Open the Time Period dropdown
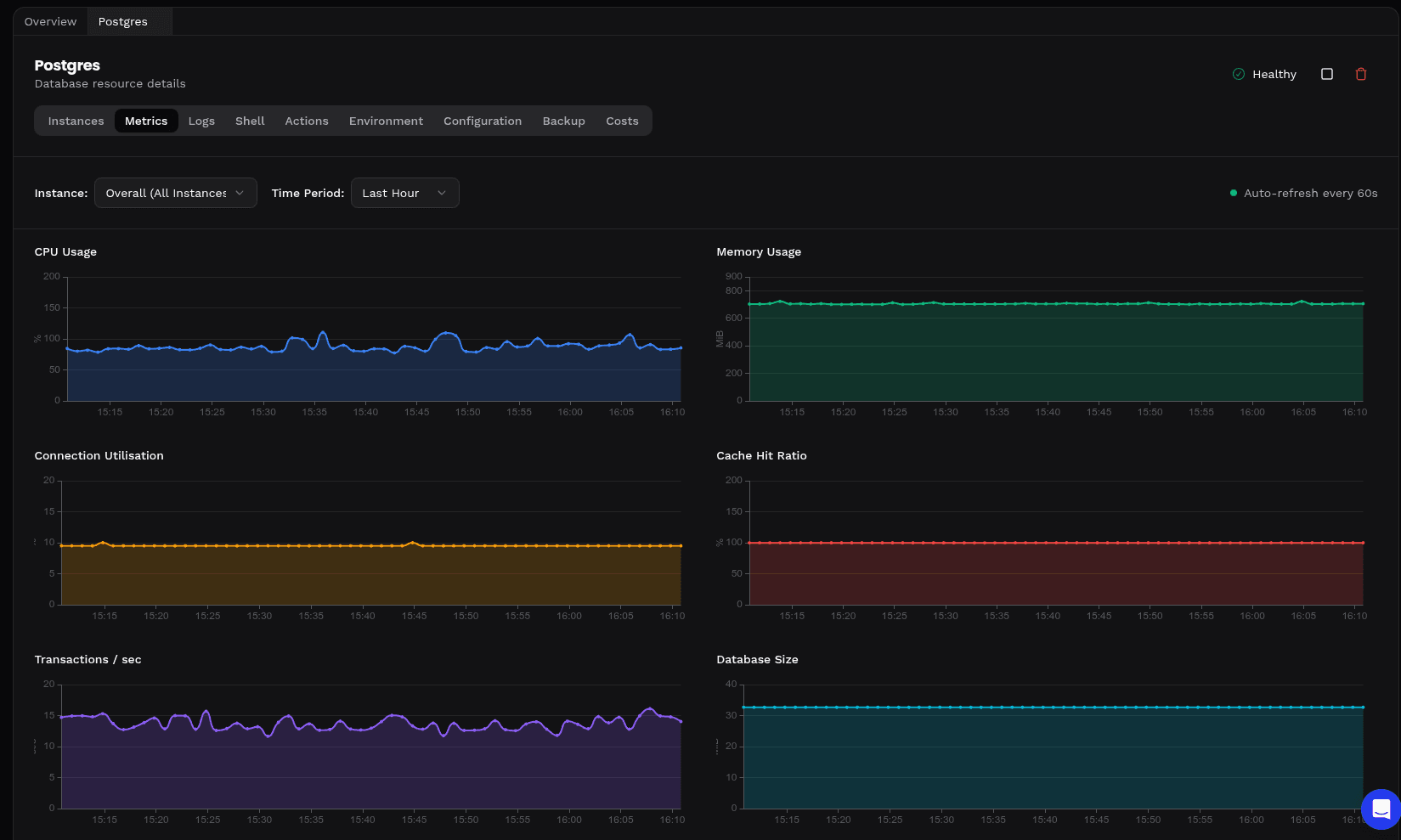 [x=405, y=193]
